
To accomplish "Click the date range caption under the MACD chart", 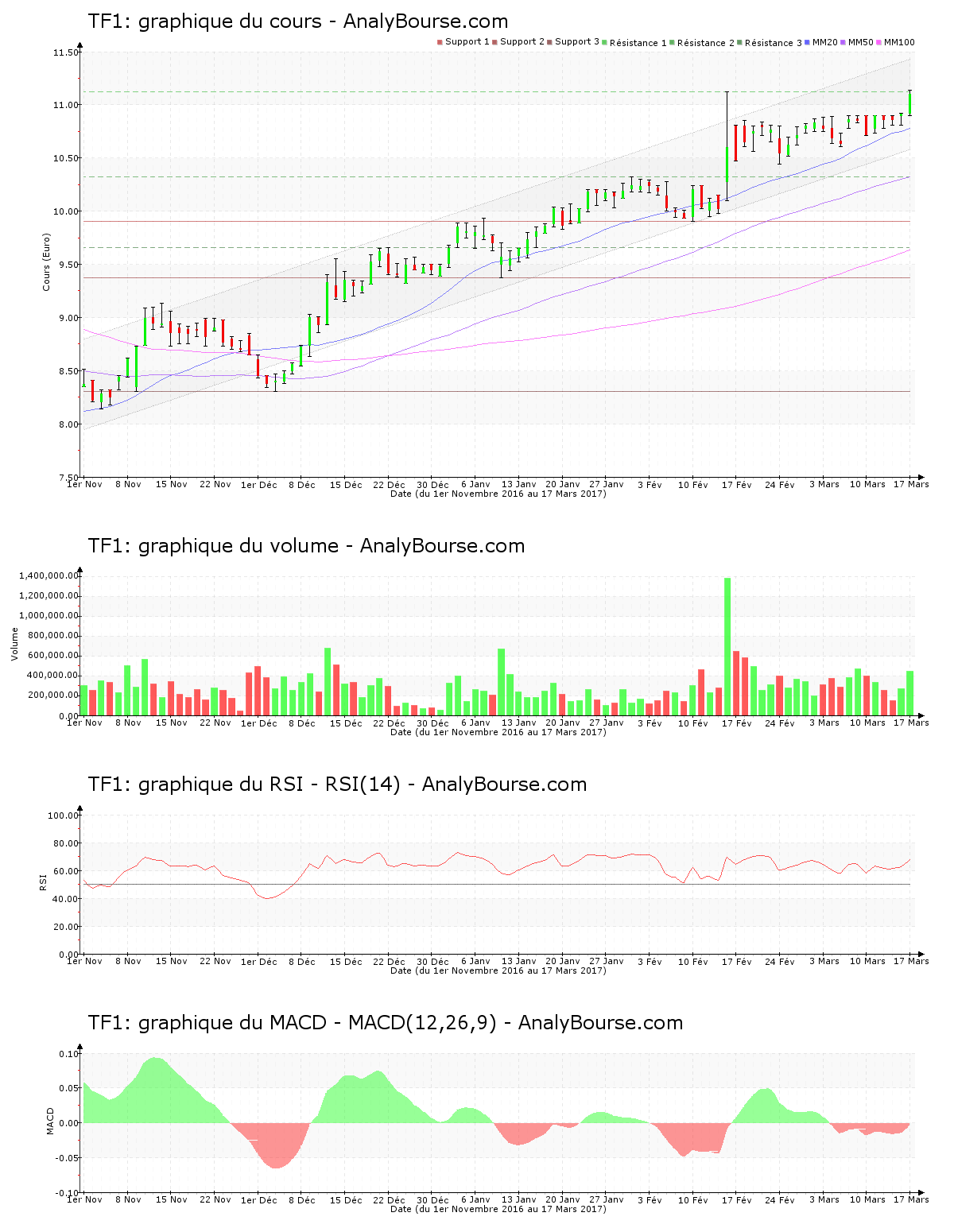I will click(498, 1209).
